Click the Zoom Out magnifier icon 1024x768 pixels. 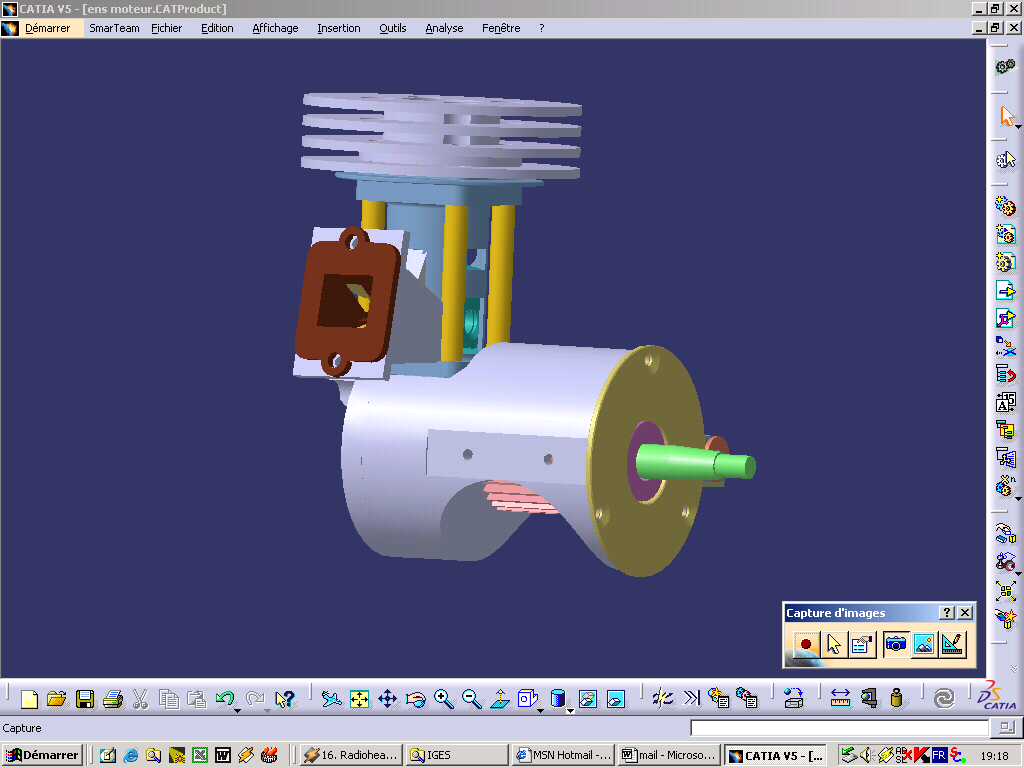pyautogui.click(x=472, y=699)
